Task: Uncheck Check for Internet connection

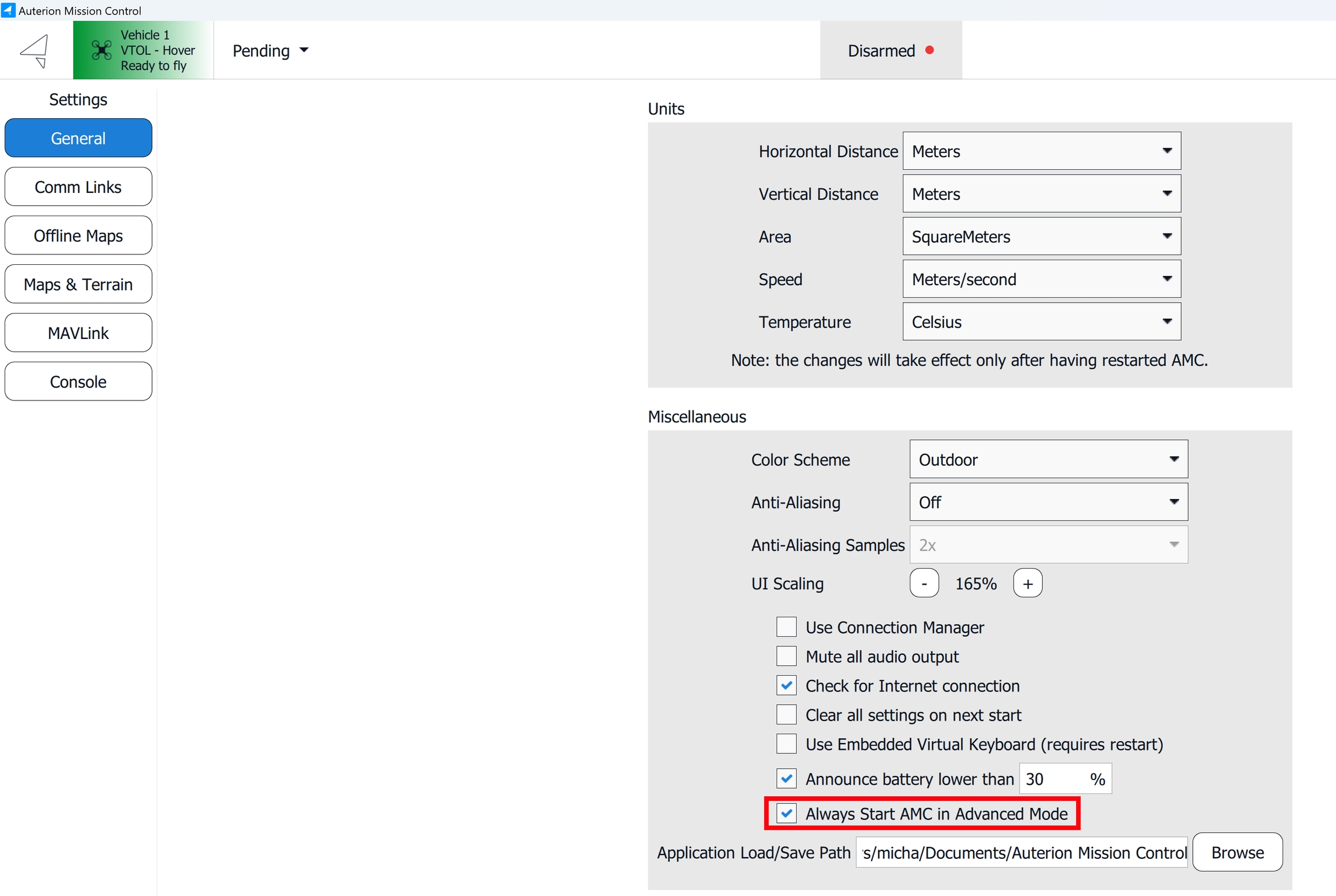Action: (x=786, y=686)
